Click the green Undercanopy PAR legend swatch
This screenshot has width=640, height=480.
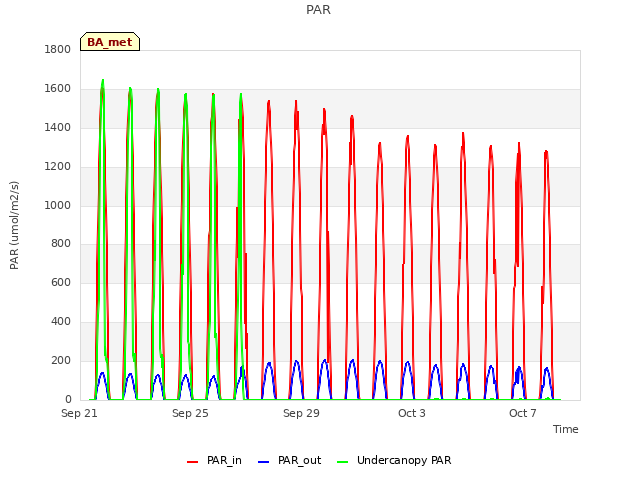[x=343, y=462]
